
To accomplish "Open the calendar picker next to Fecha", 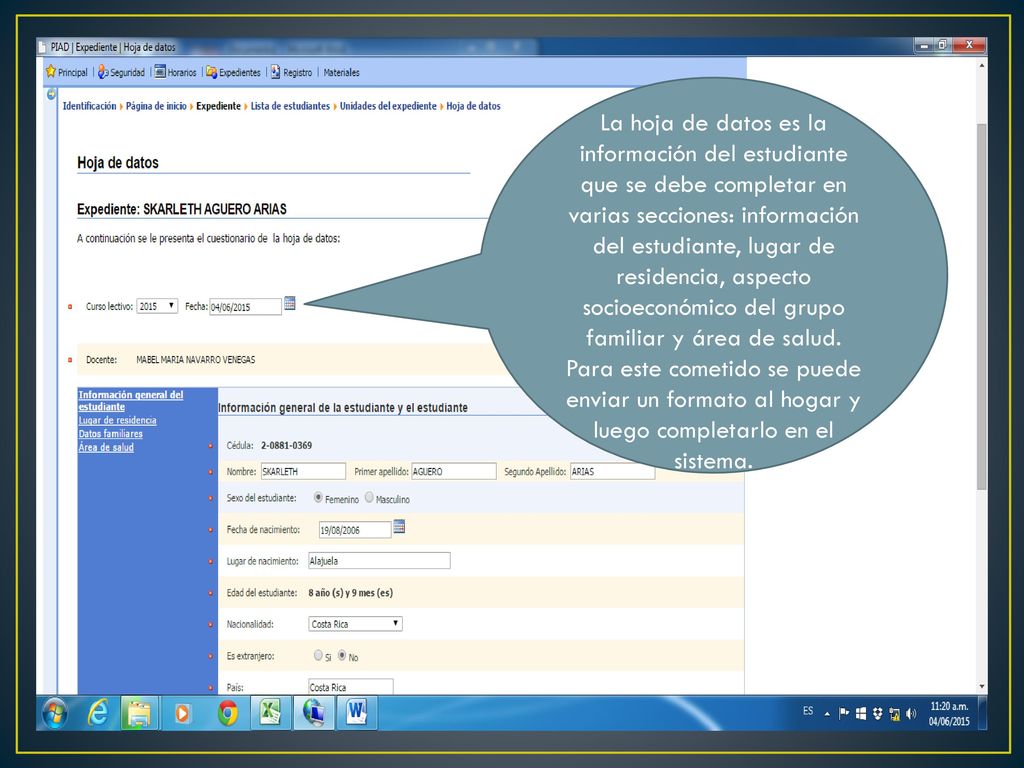I will 290,303.
